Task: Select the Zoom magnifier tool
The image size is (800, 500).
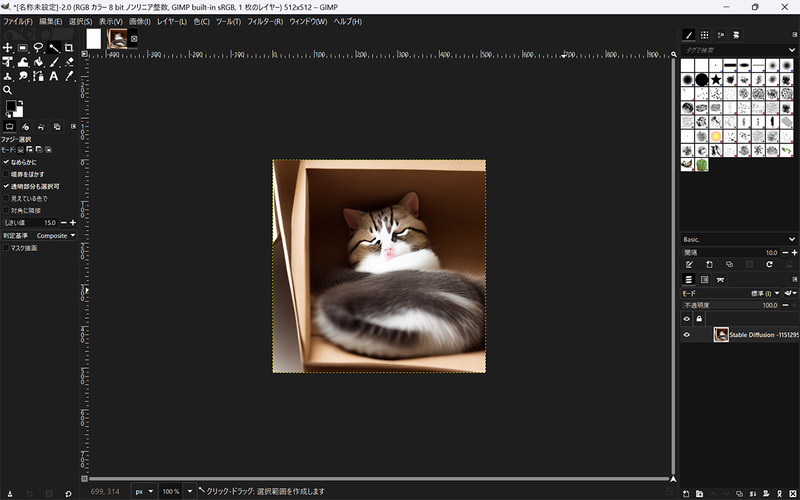Action: pos(8,90)
